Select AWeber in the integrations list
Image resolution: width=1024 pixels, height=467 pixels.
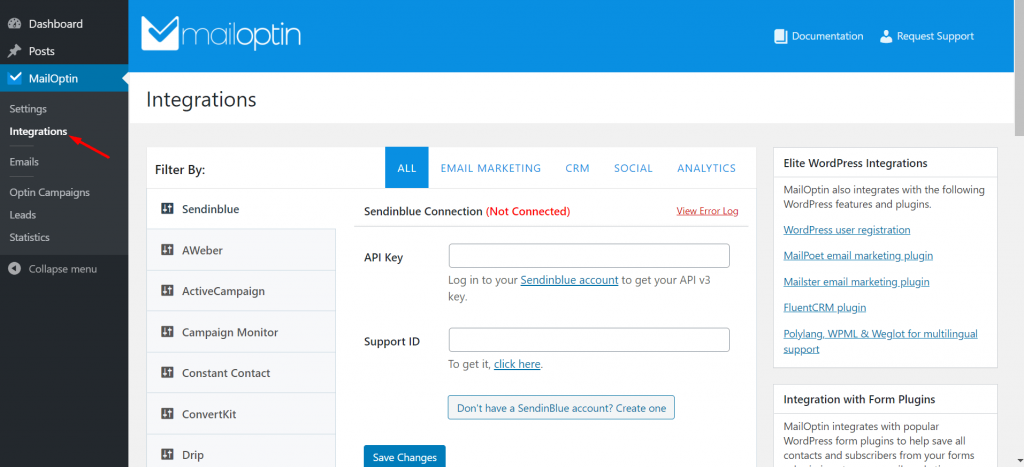pyautogui.click(x=242, y=250)
